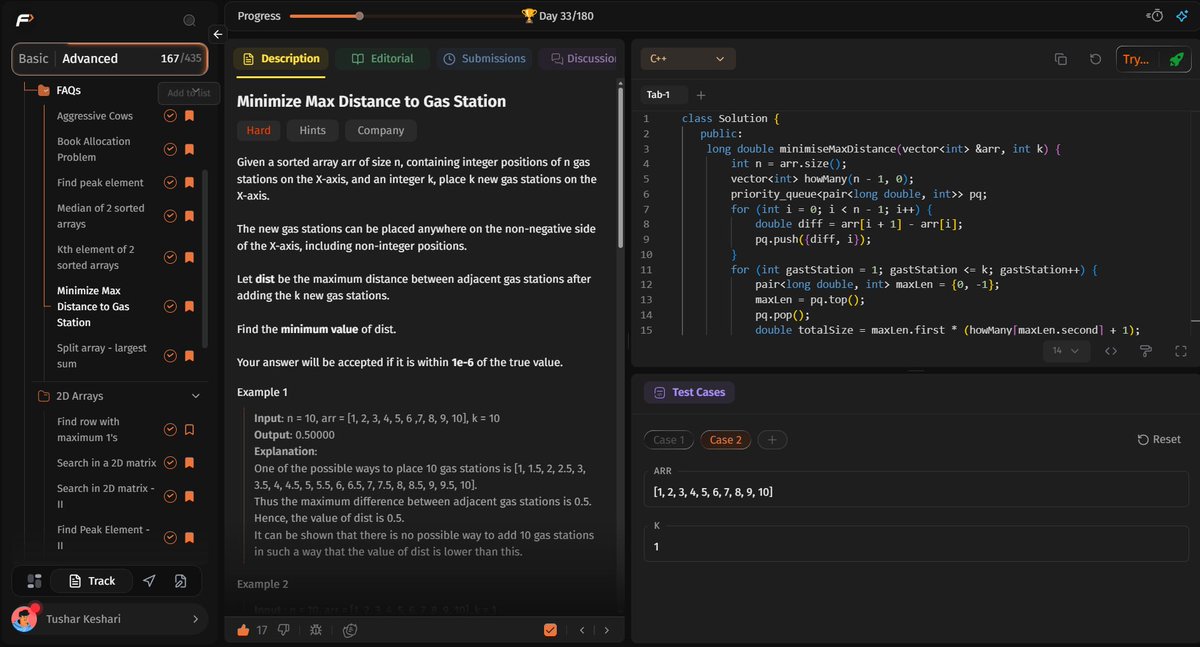The height and width of the screenshot is (647, 1200).
Task: Dislike the problem with thumbs-down icon
Action: click(x=283, y=630)
